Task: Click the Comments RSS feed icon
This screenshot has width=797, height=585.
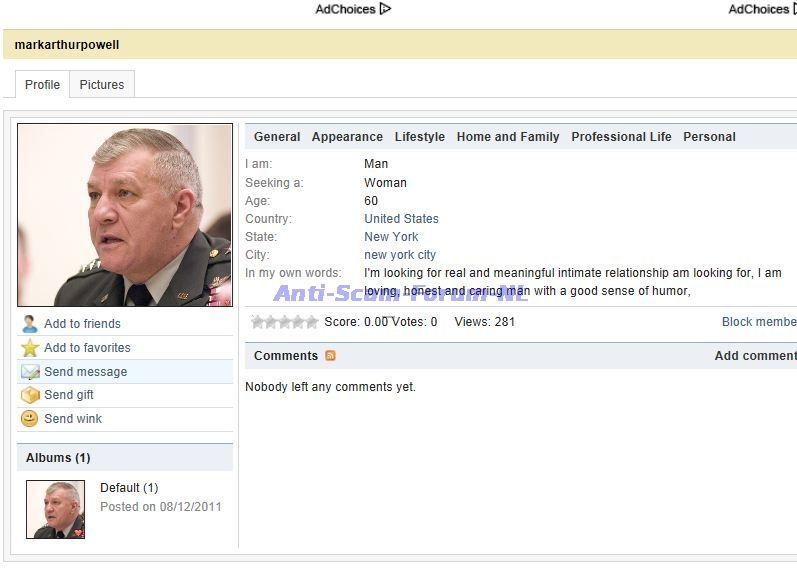Action: [330, 356]
